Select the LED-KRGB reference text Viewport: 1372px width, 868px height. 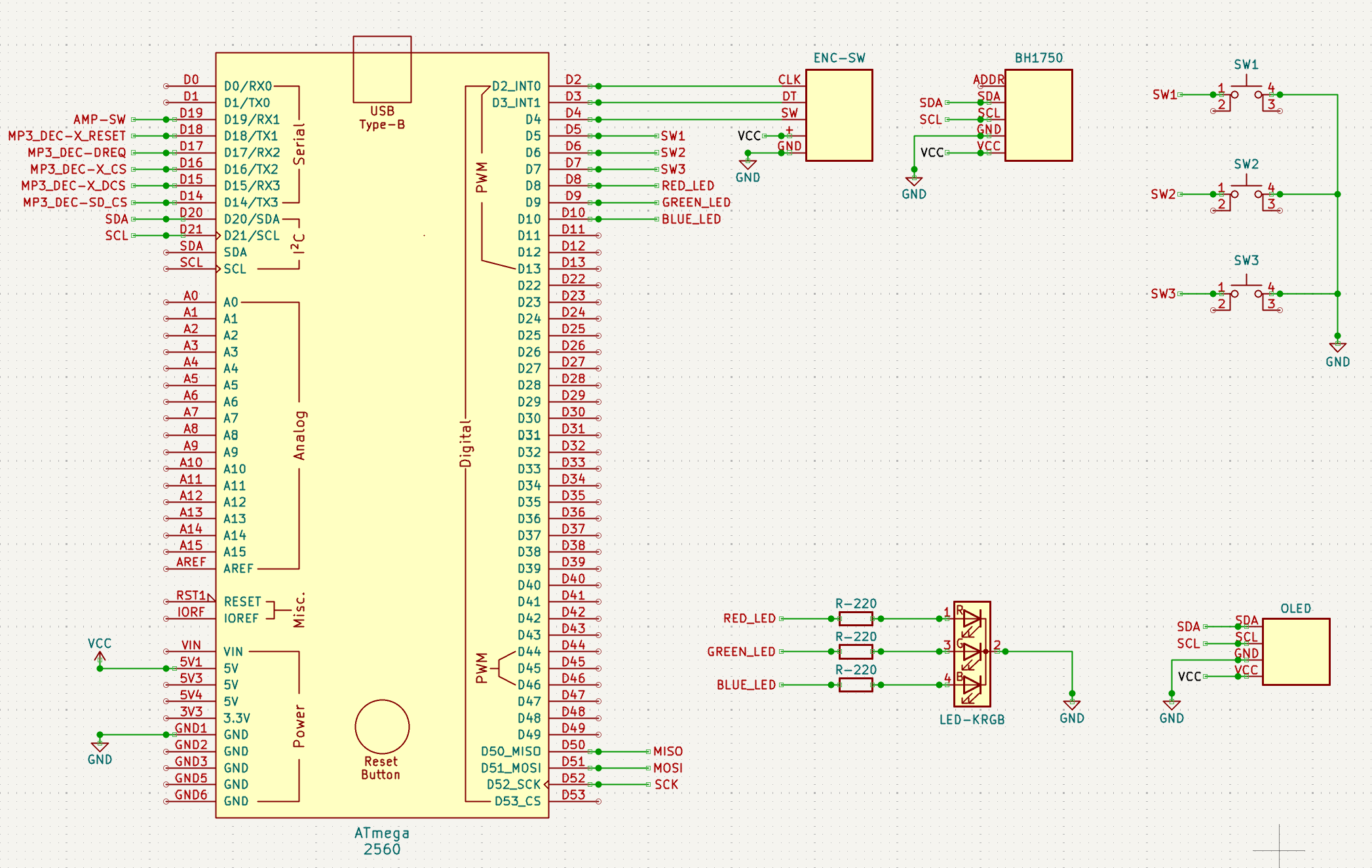point(972,719)
